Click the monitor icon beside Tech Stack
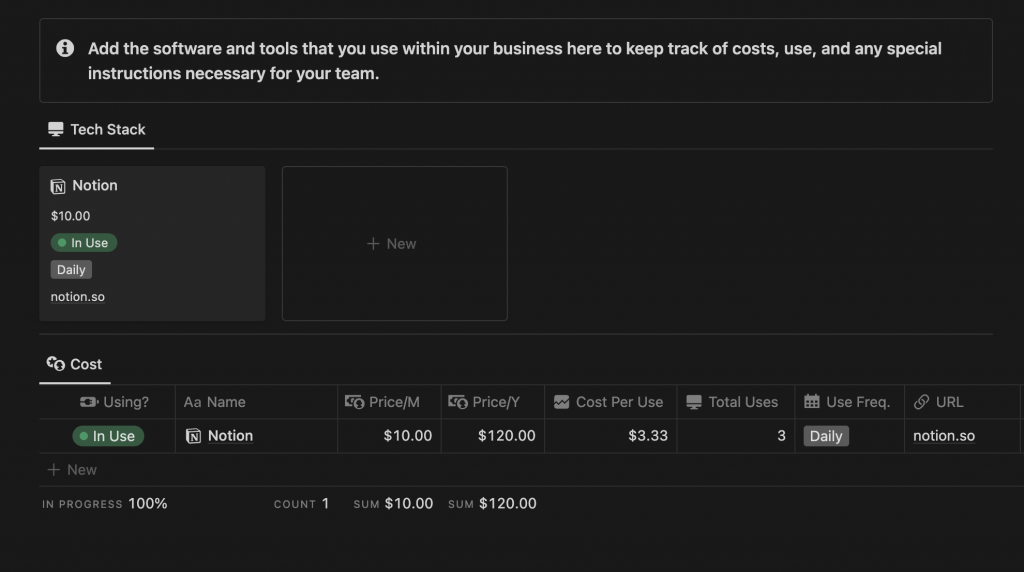Screen dimensions: 1024x572 [56, 129]
